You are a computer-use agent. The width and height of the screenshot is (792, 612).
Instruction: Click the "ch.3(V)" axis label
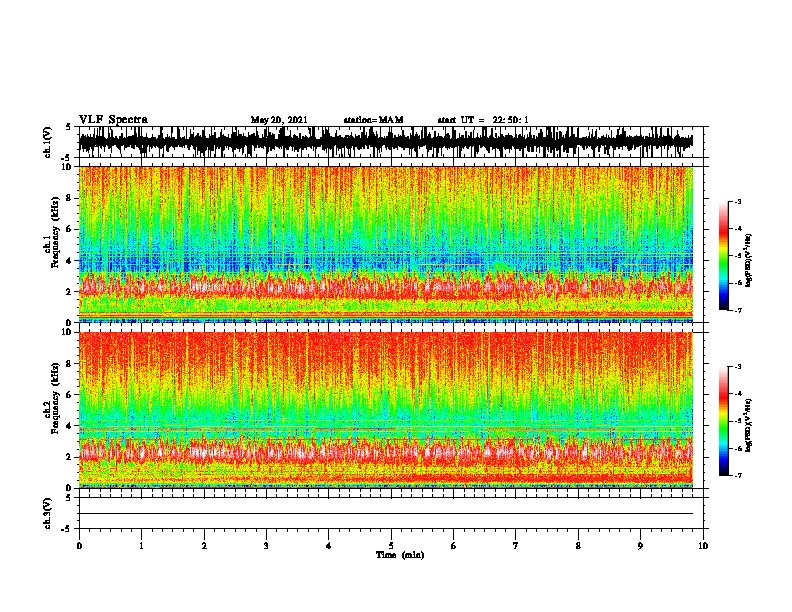(48, 513)
